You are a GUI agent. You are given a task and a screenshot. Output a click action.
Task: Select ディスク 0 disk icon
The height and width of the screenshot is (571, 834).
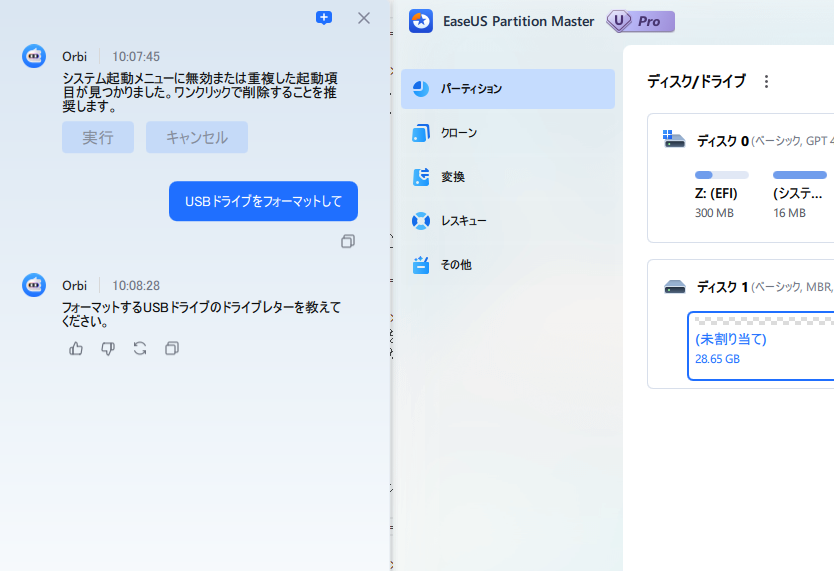(x=674, y=139)
